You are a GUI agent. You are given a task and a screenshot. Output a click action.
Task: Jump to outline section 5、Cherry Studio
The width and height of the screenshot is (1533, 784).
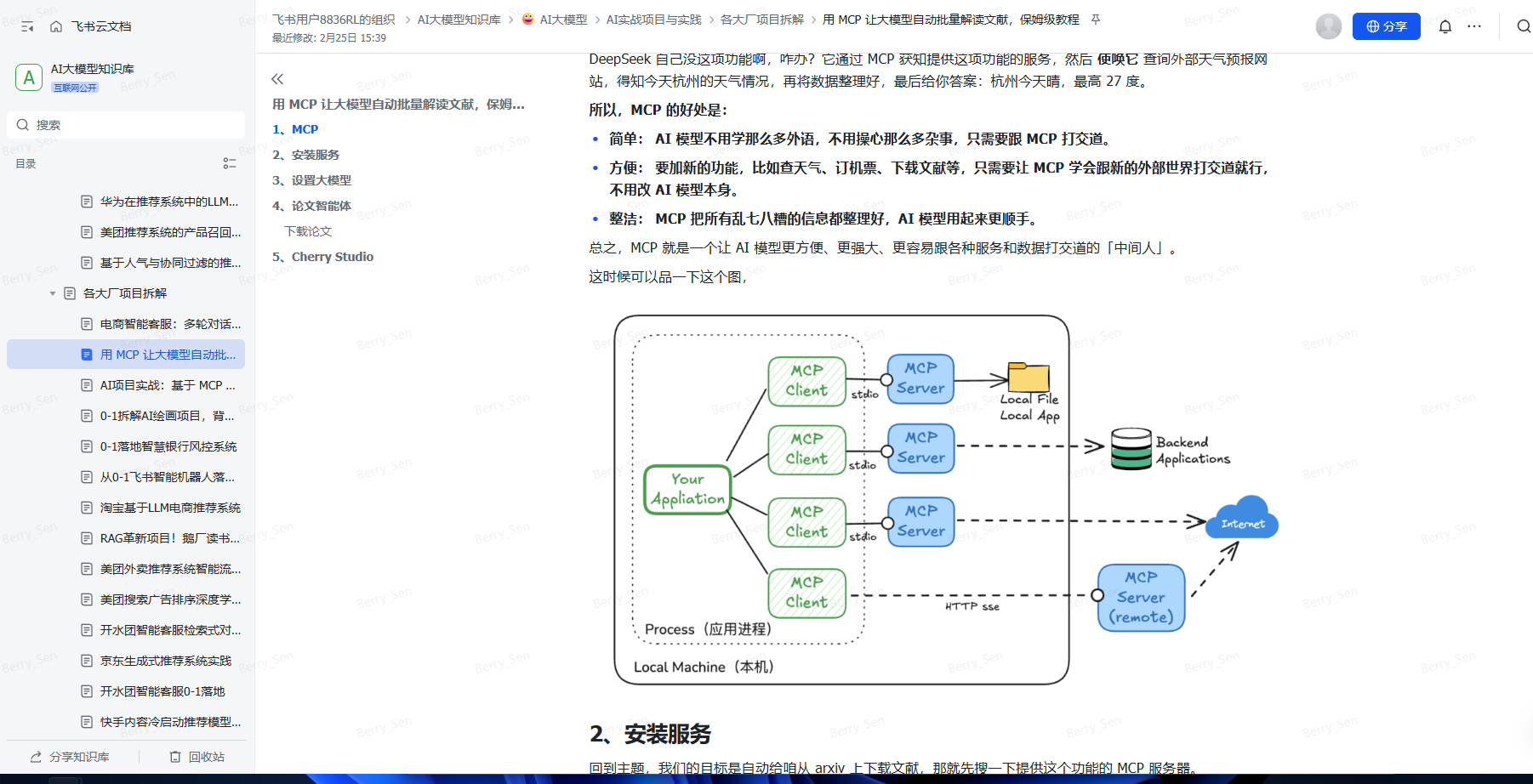click(323, 257)
